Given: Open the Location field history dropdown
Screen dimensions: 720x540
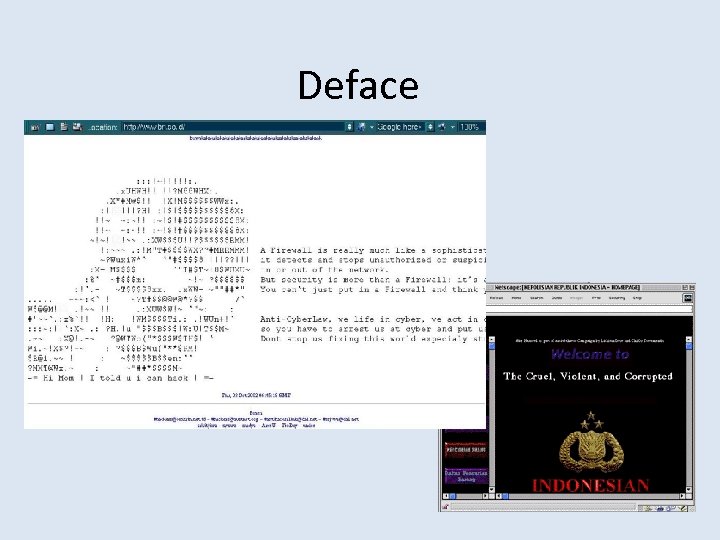Looking at the screenshot, I should pos(349,127).
